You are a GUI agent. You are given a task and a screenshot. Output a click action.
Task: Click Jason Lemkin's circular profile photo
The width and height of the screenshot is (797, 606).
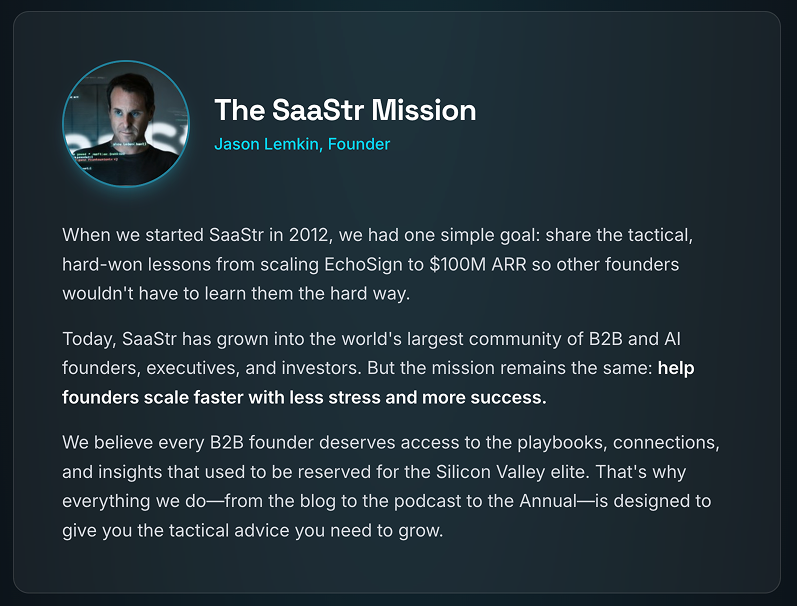[126, 123]
